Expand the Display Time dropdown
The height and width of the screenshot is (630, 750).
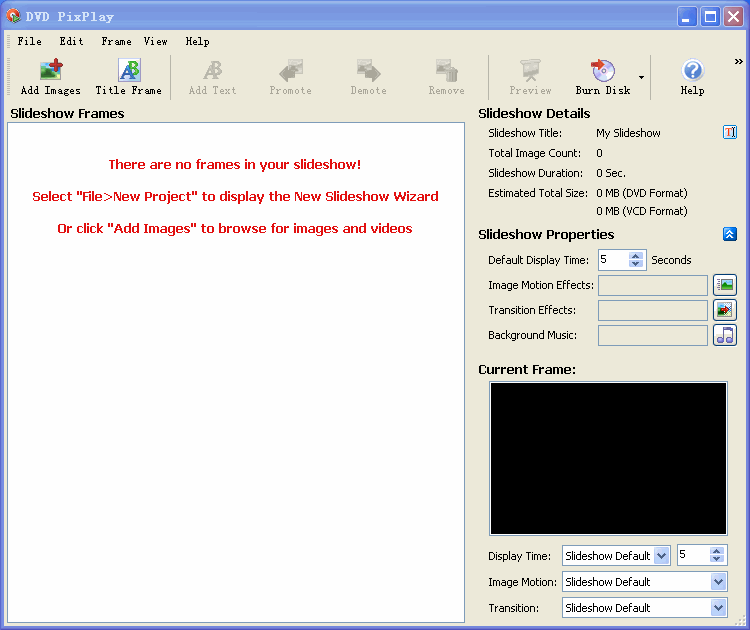coord(661,556)
